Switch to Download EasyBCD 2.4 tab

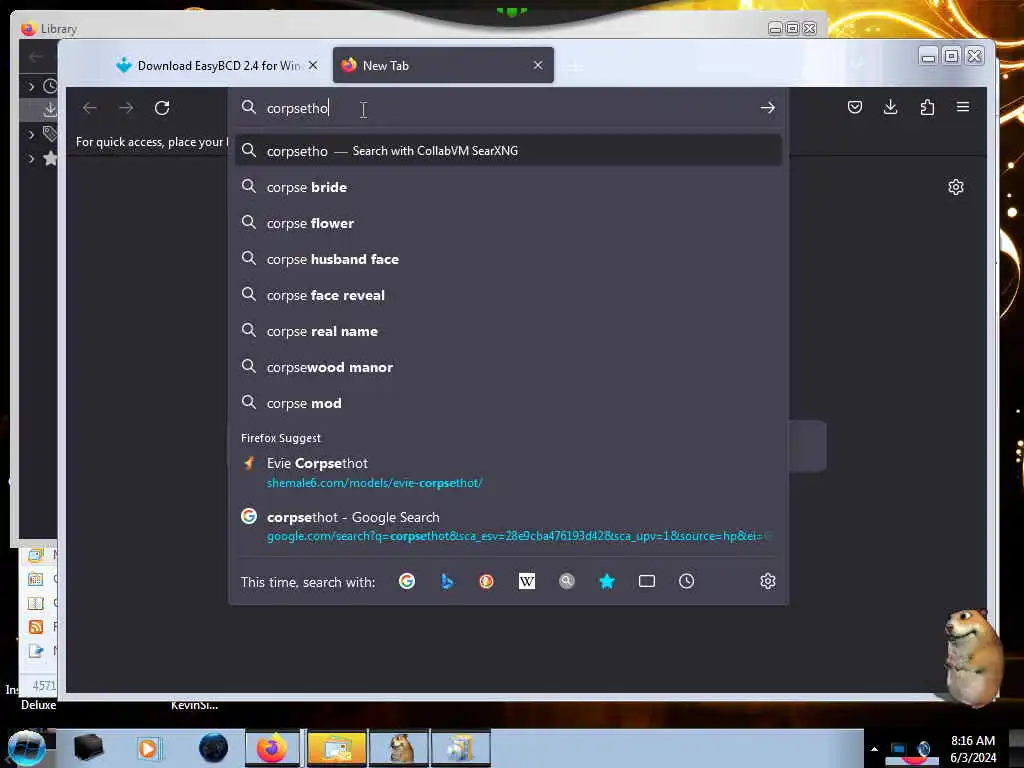pyautogui.click(x=216, y=65)
